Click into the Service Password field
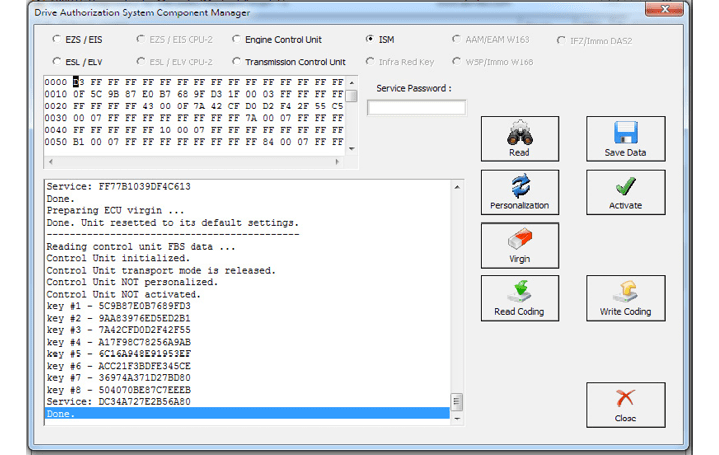This screenshot has width=719, height=455. pos(416,108)
